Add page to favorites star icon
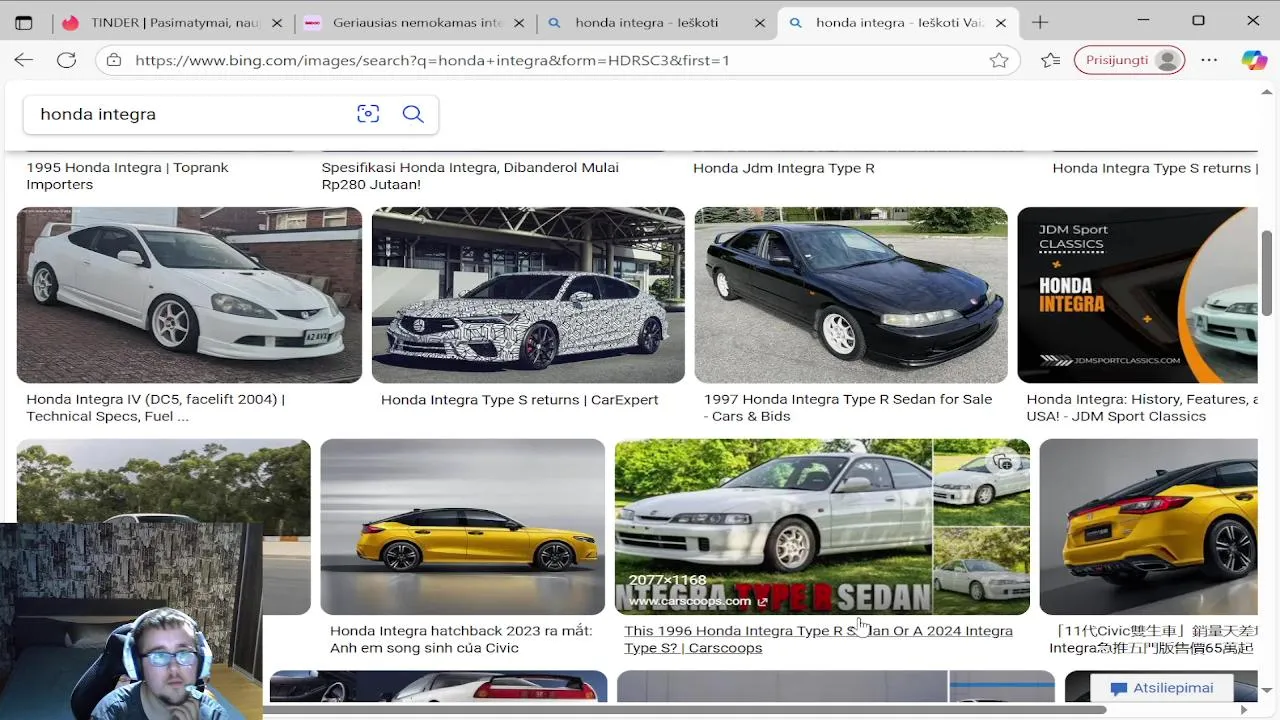The height and width of the screenshot is (720, 1280). click(x=999, y=60)
